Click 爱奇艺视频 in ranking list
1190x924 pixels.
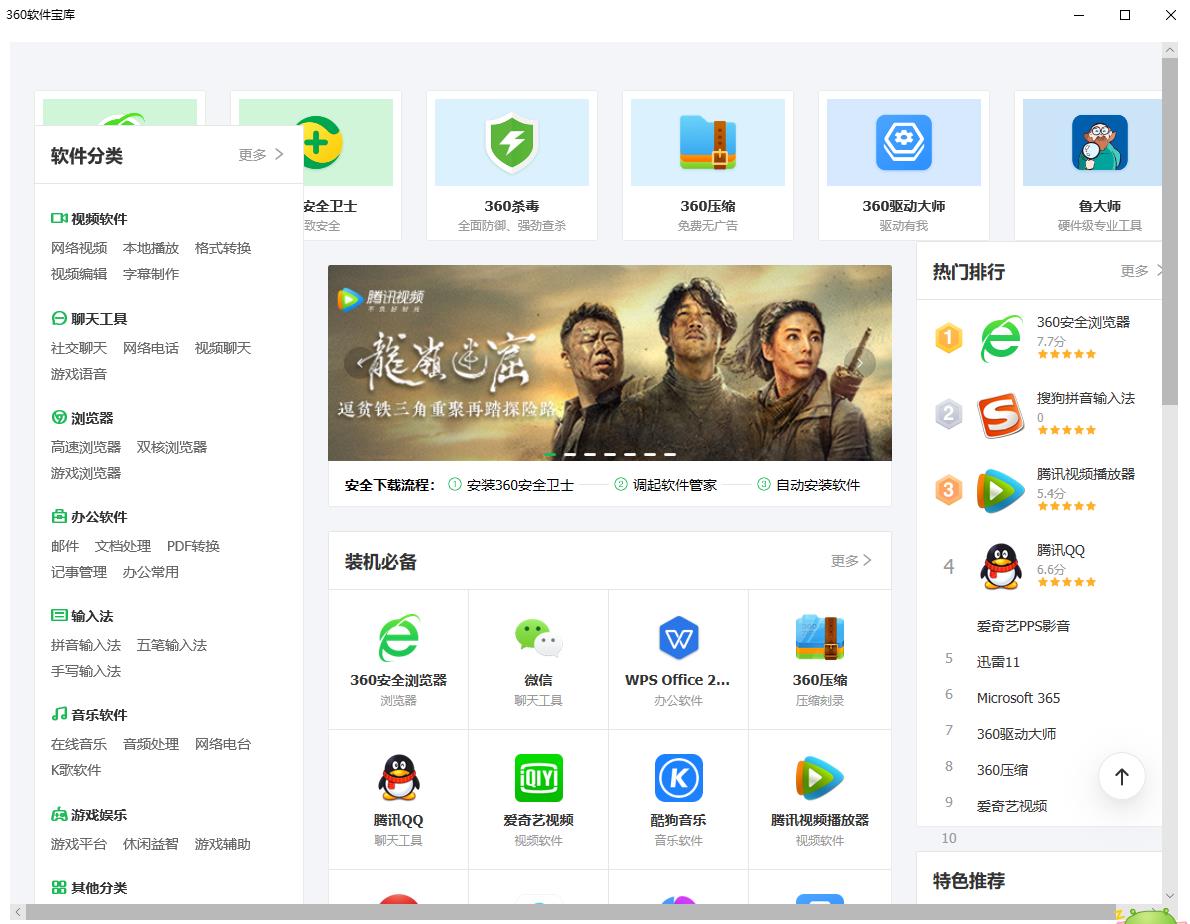pos(1012,806)
